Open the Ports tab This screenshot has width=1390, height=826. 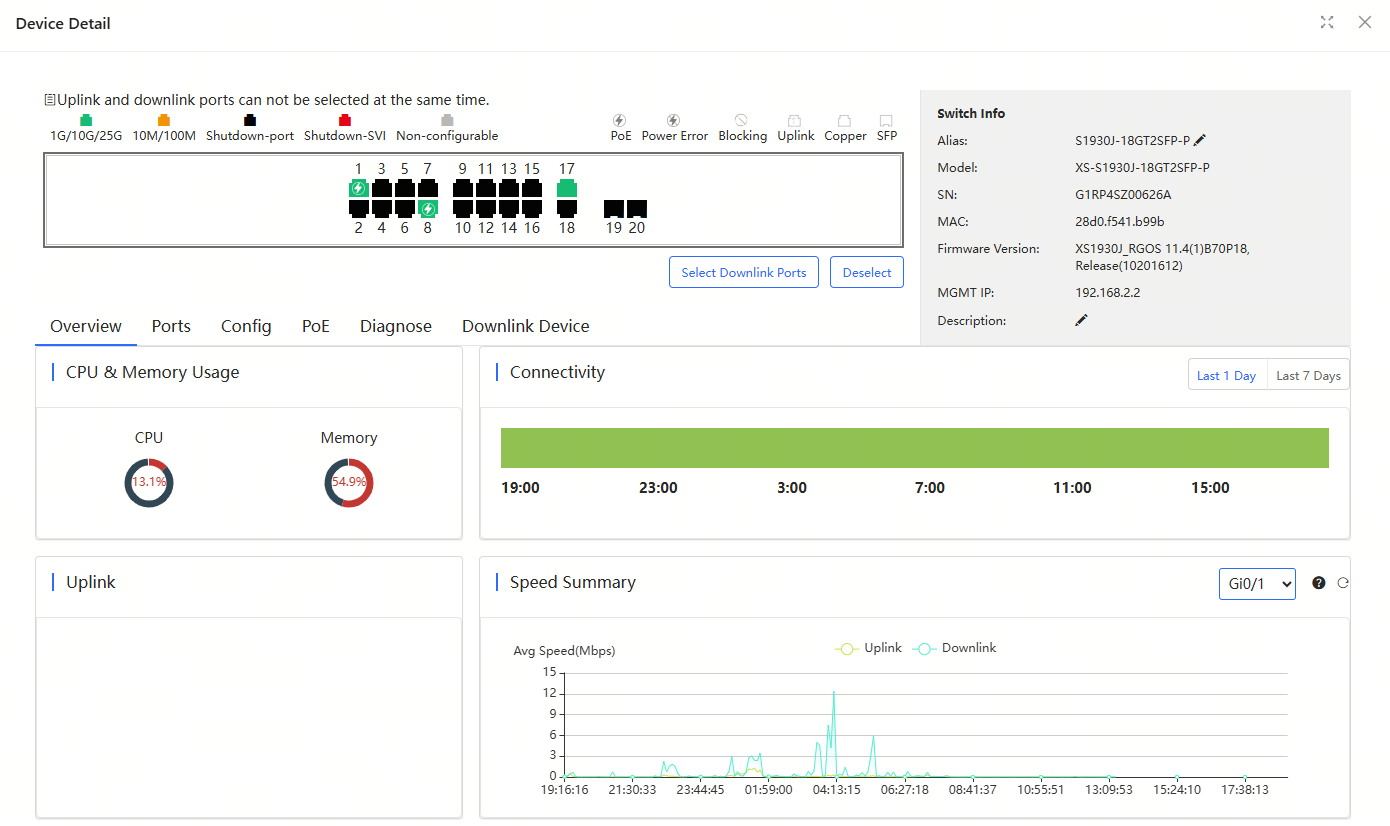pyautogui.click(x=171, y=326)
